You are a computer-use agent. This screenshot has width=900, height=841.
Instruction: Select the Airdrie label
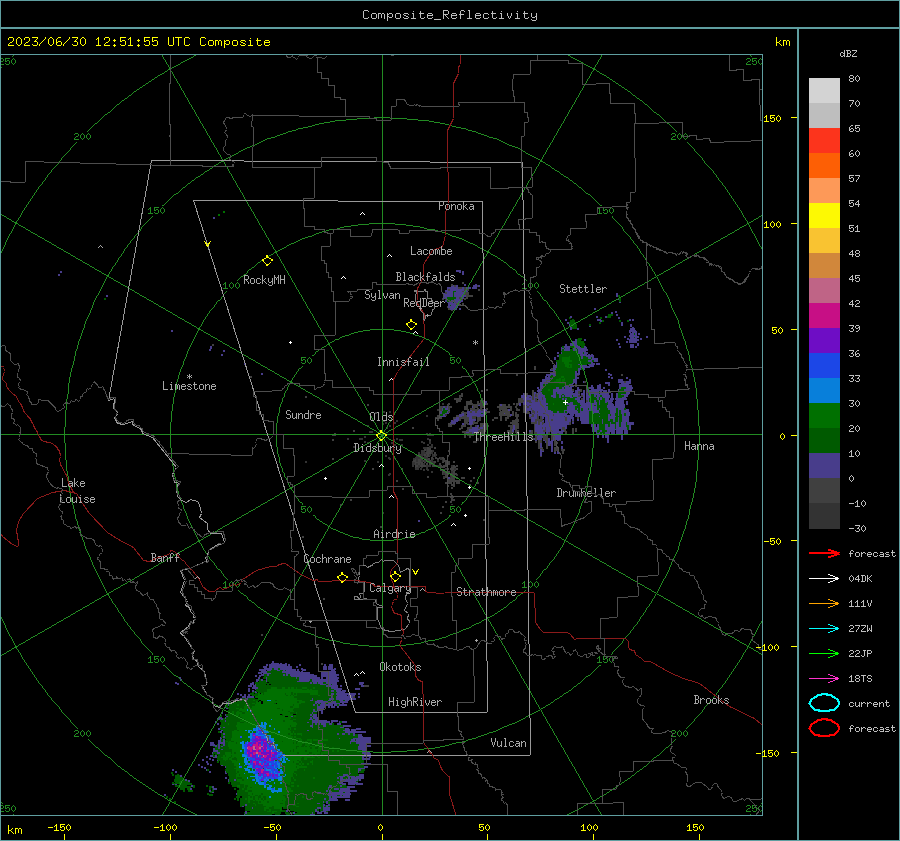pos(394,534)
